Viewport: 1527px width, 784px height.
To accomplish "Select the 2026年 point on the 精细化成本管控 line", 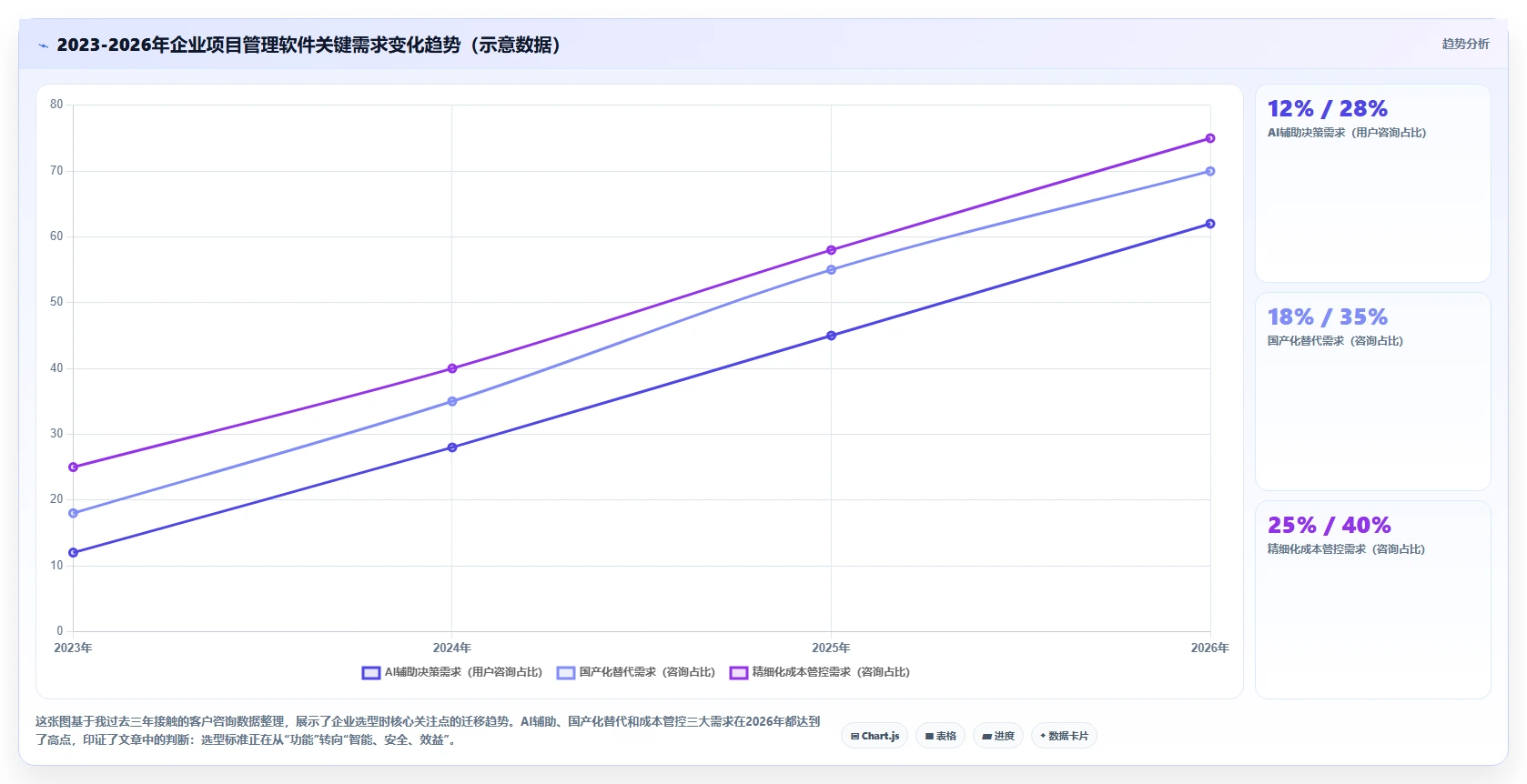I will pos(1210,138).
